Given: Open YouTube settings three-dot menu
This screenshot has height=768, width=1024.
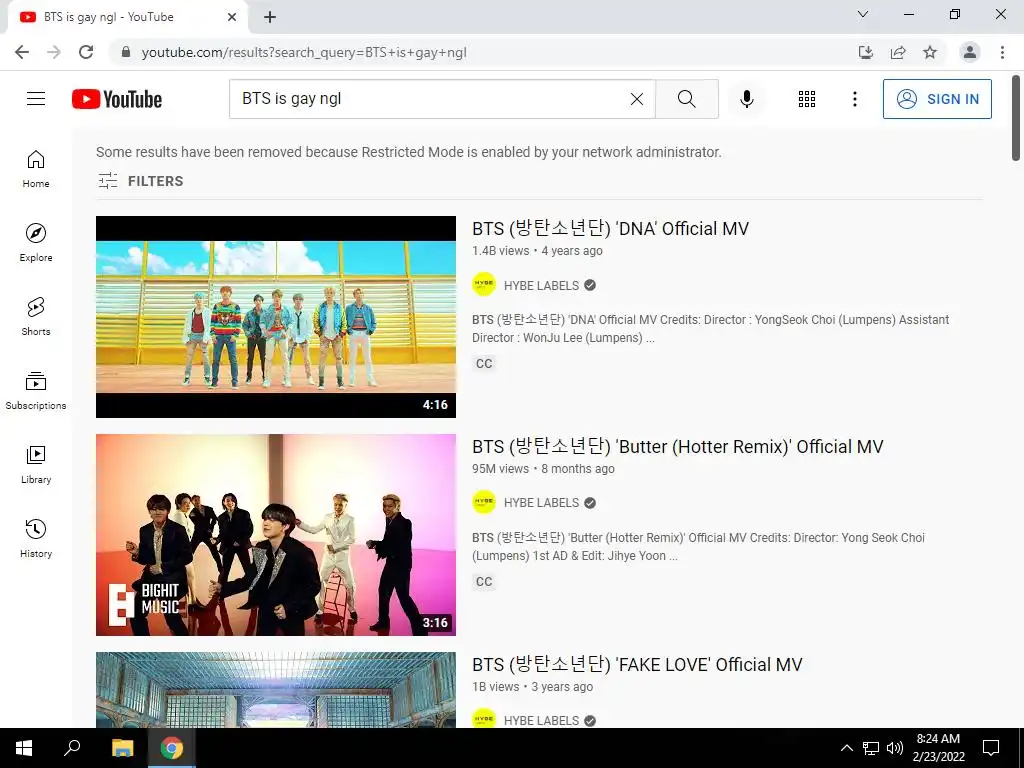Looking at the screenshot, I should tap(854, 99).
